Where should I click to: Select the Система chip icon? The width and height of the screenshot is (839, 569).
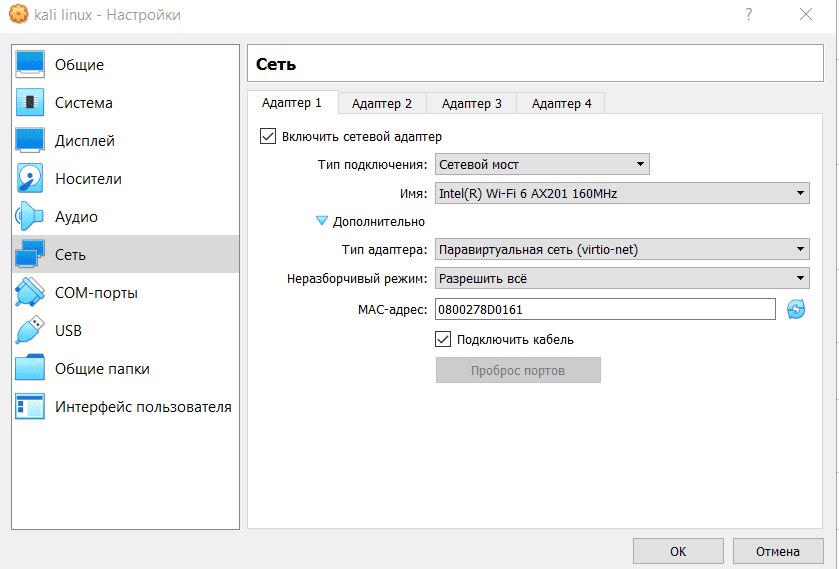30,103
